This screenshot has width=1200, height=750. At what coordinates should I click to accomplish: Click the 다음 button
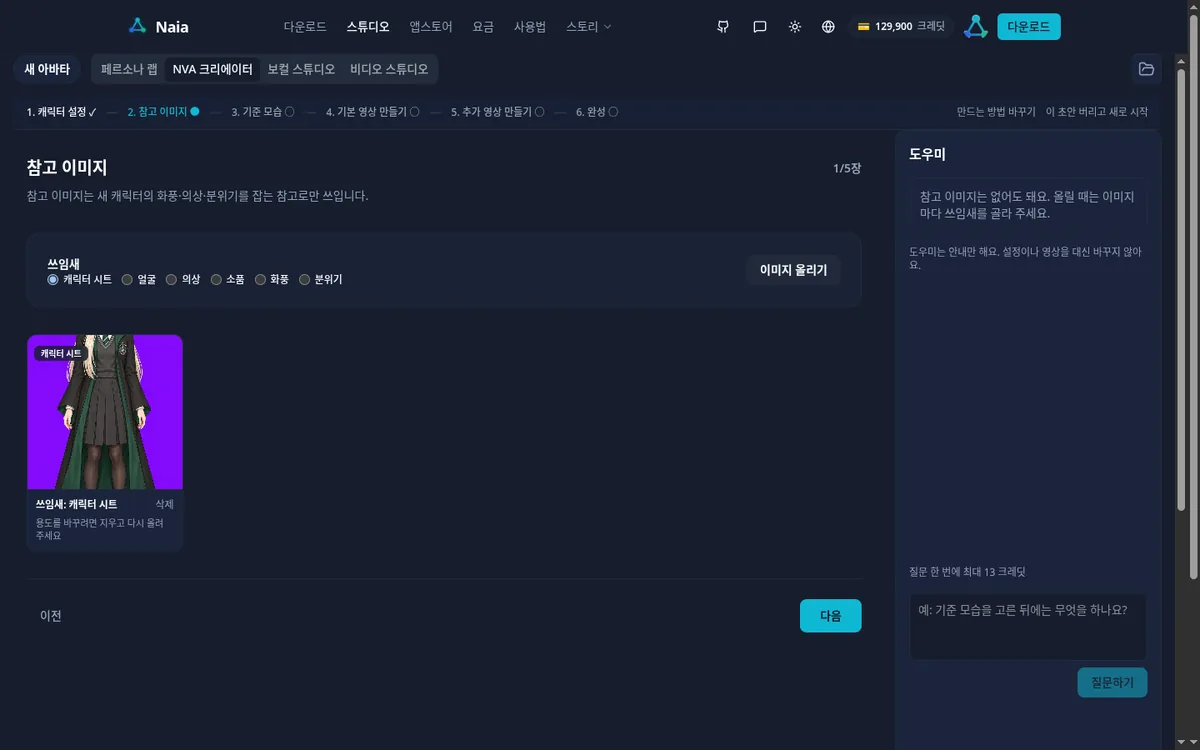831,616
